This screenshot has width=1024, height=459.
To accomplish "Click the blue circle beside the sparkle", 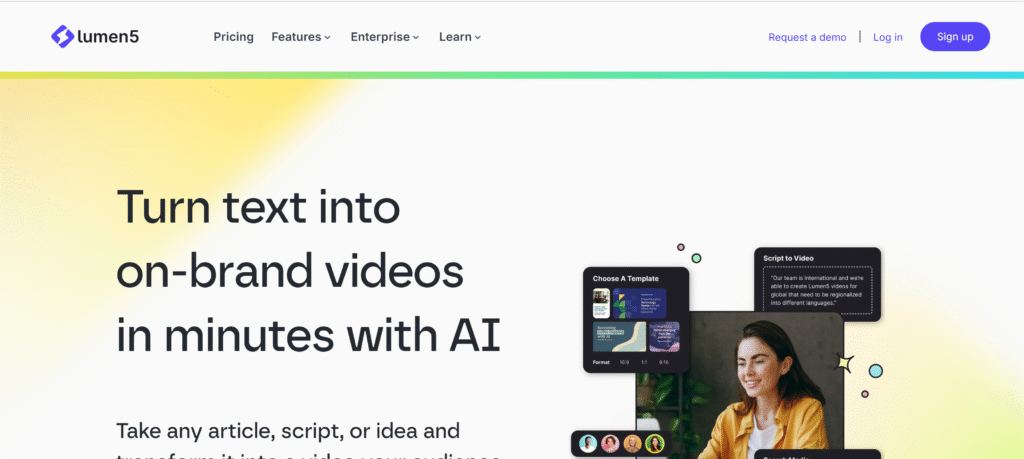I will (x=876, y=371).
